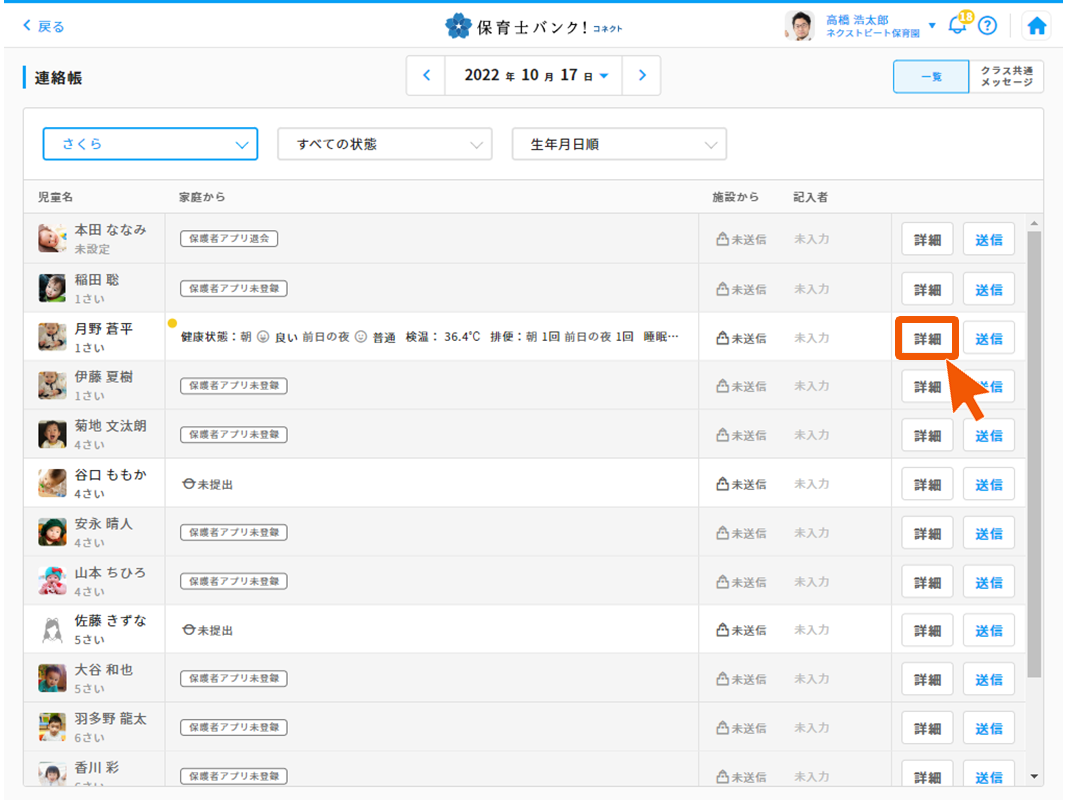Screen dimensions: 1067x800
Task: Click the help question mark icon
Action: tap(987, 26)
